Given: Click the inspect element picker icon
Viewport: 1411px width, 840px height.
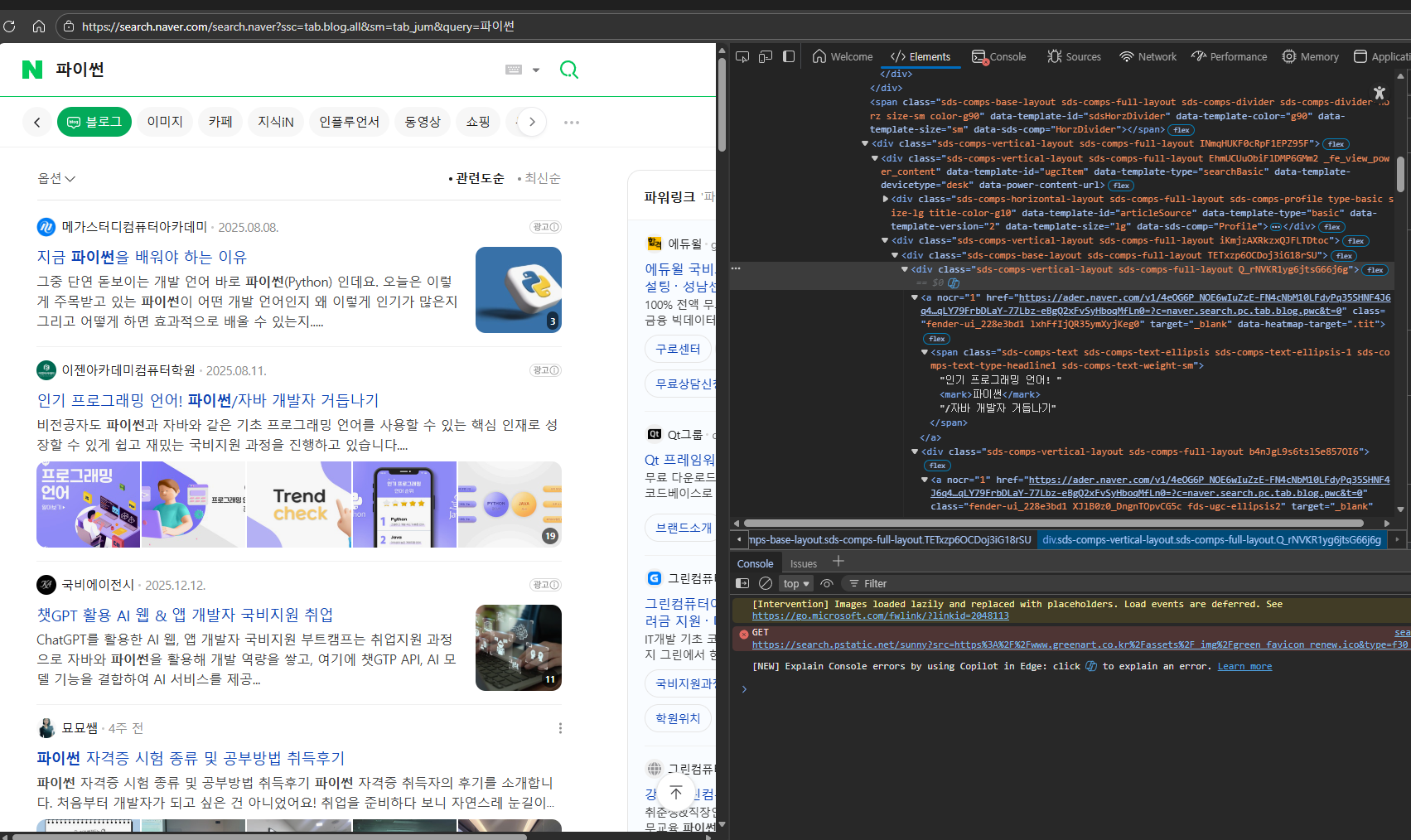Looking at the screenshot, I should [x=742, y=56].
